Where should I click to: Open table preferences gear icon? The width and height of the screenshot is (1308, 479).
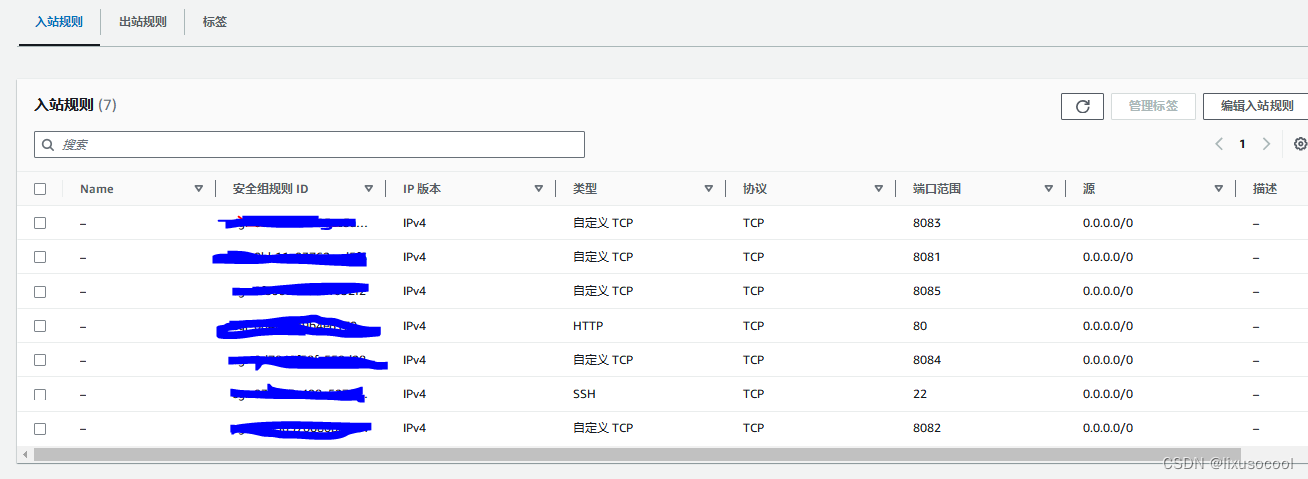coord(1300,144)
